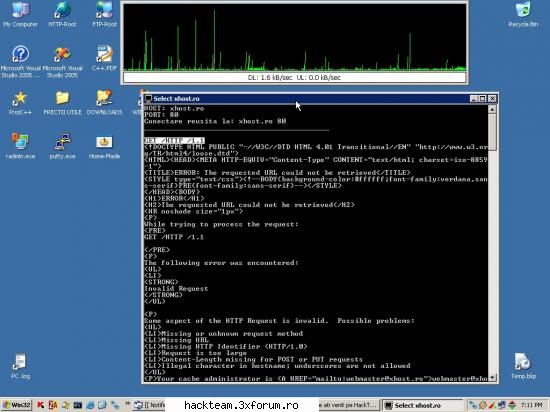Click 'The following error was encountered:' line
This screenshot has height=412, width=550.
pyautogui.click(x=221, y=263)
